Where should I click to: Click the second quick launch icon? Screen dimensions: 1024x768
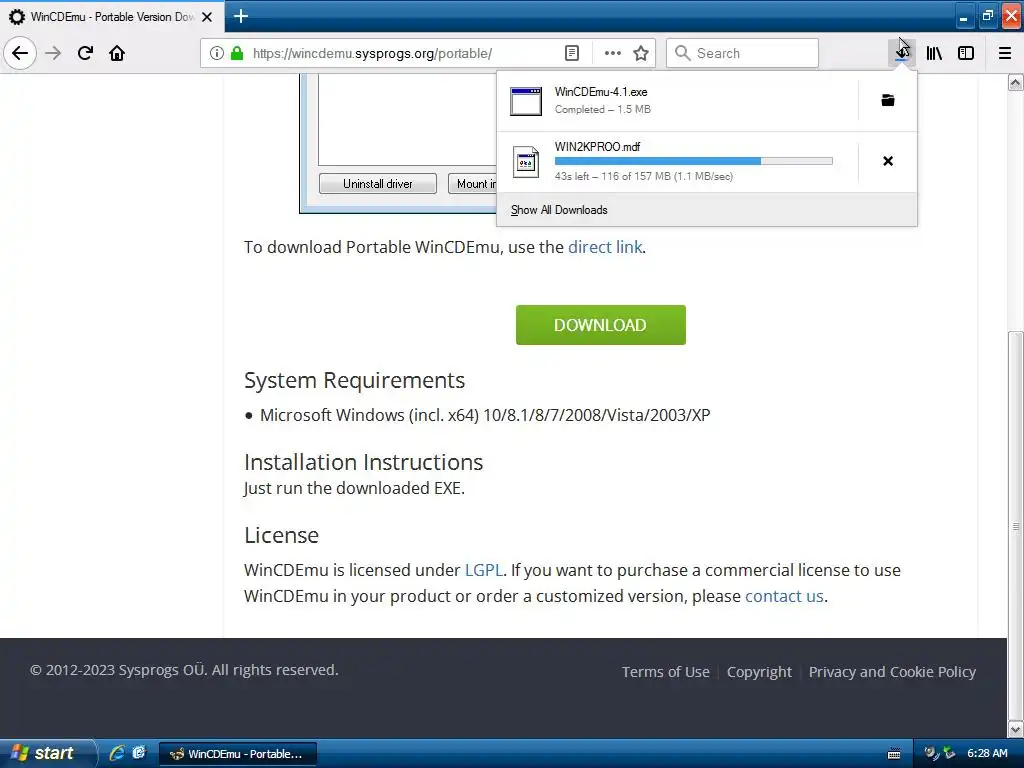[139, 753]
